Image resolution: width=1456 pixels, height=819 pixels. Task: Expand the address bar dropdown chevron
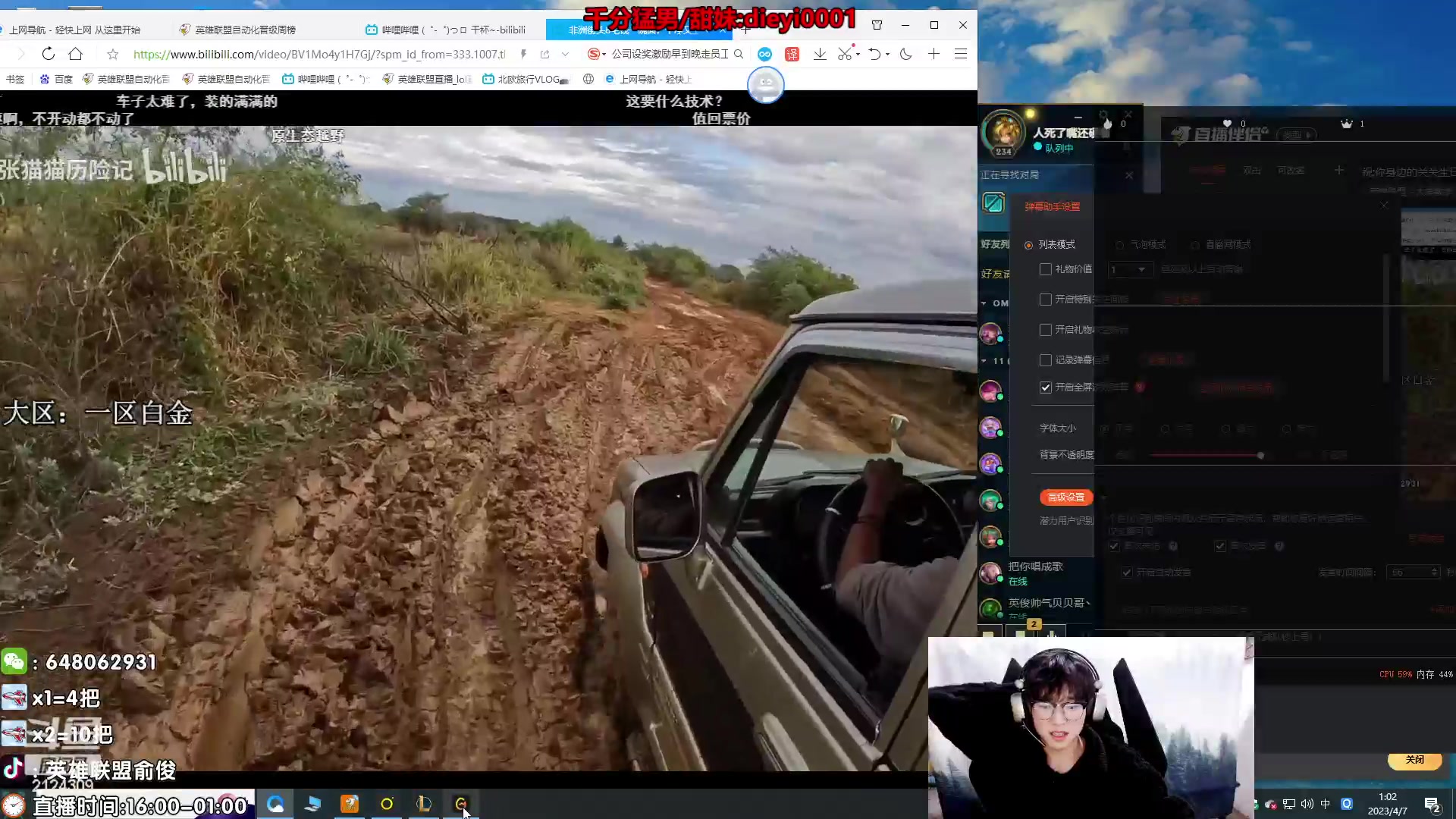(565, 54)
